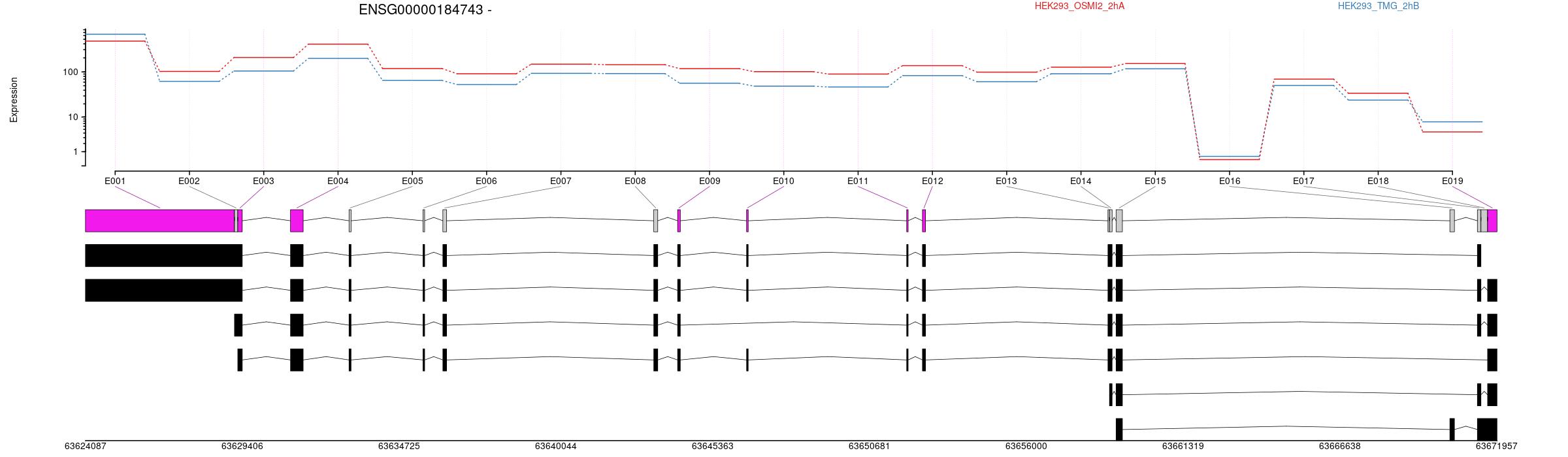Select the HEK293_OSMI2_2hA legend label
The height and width of the screenshot is (457, 1568).
coord(1079,6)
